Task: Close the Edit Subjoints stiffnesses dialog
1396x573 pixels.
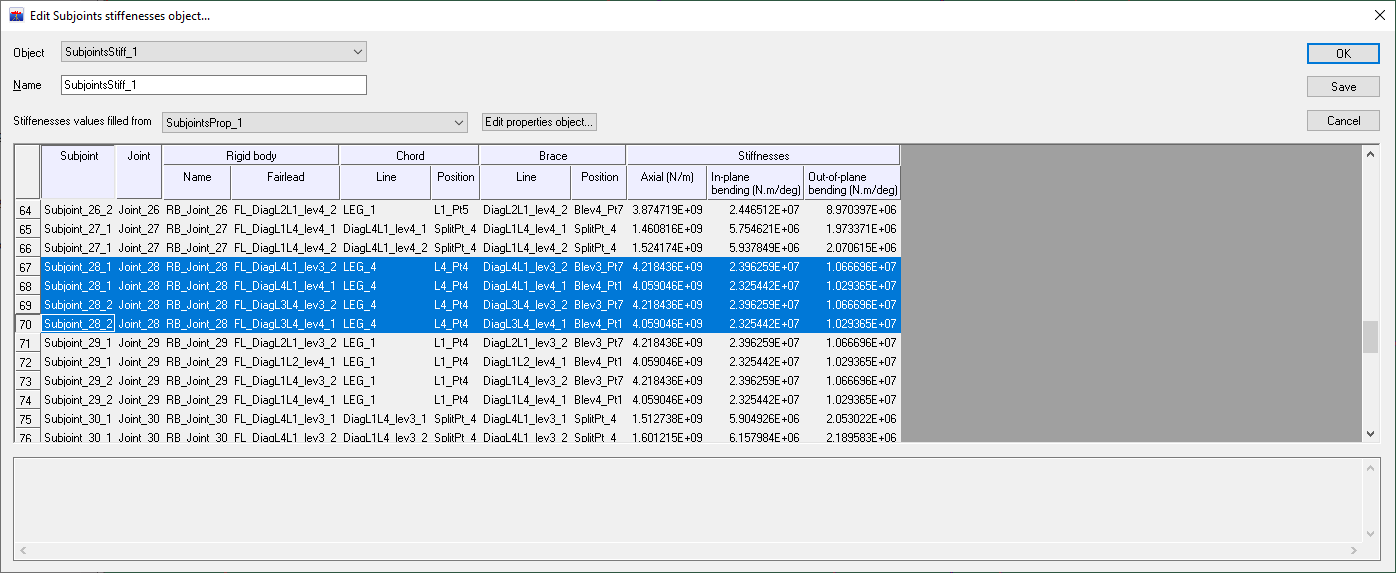Action: click(x=1375, y=16)
